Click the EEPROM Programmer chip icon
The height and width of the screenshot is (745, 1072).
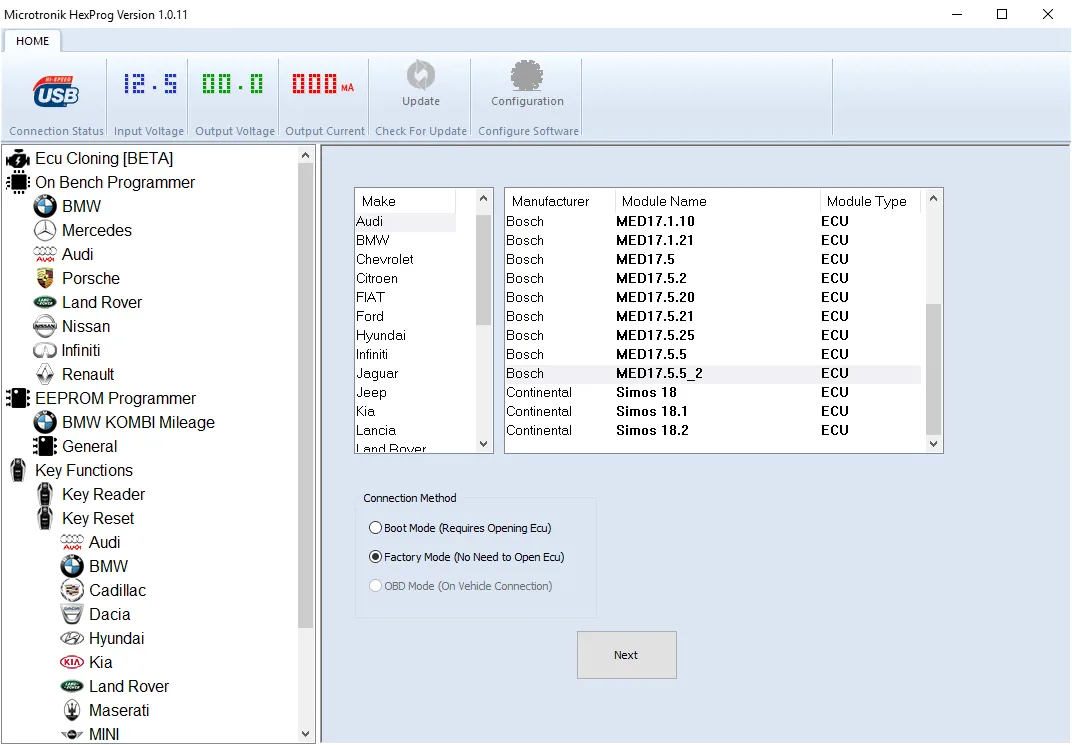coord(18,398)
